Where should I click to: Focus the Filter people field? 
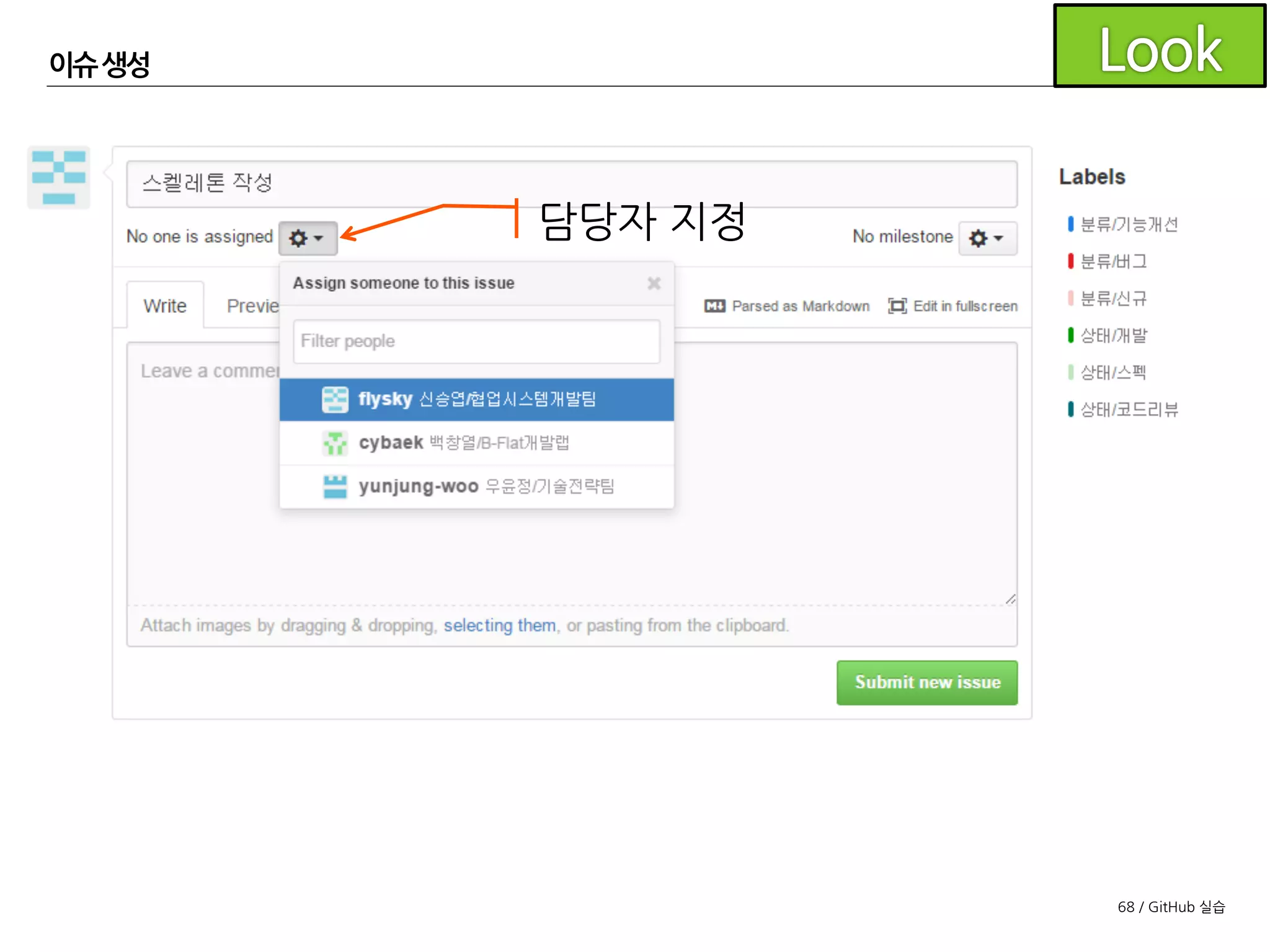pyautogui.click(x=476, y=342)
